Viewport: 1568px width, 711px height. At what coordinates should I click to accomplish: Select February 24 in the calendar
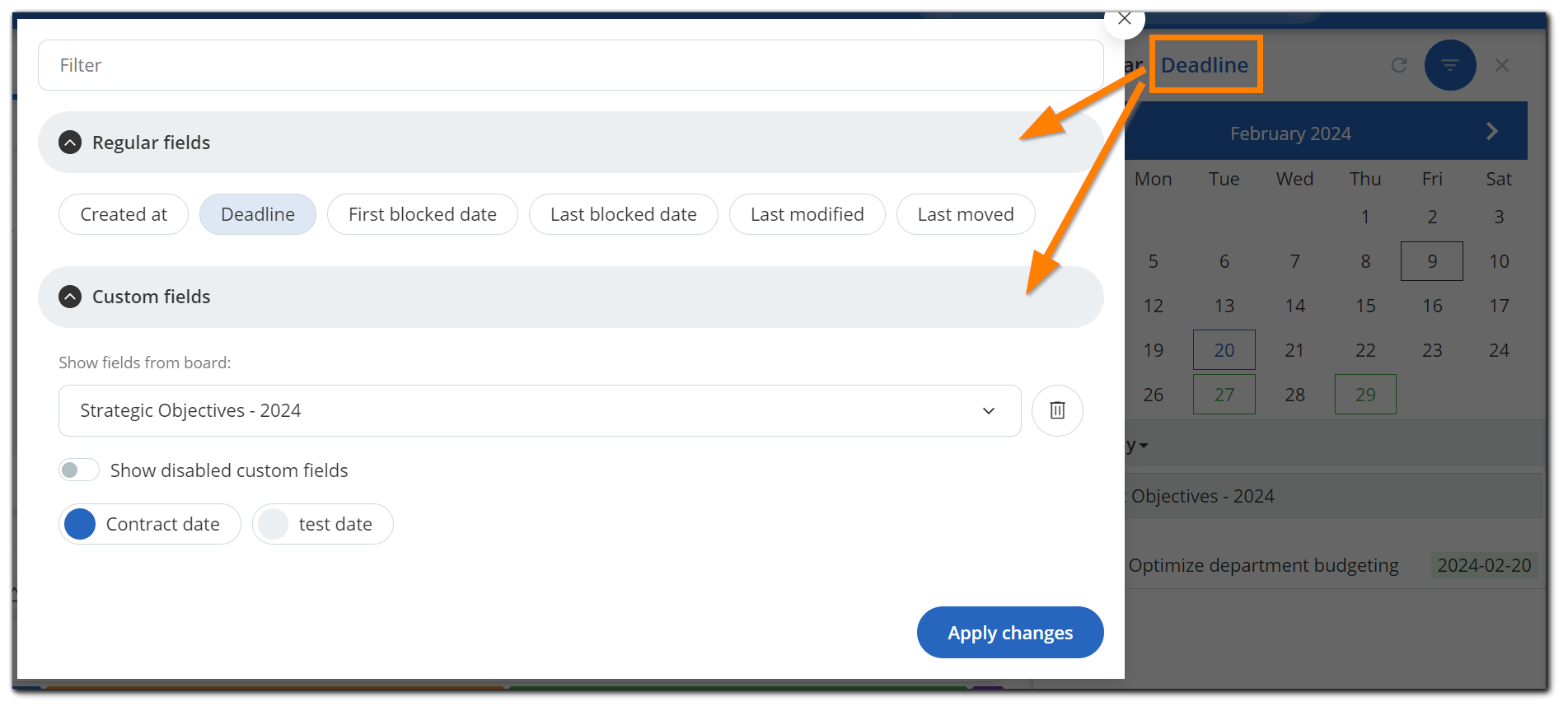click(x=1499, y=350)
